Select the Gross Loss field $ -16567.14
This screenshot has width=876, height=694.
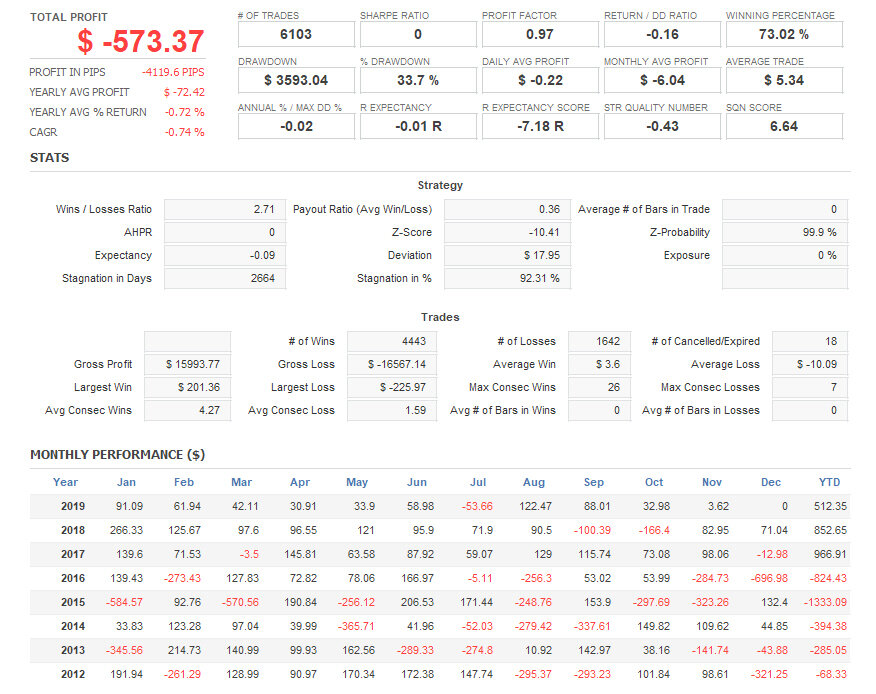(x=392, y=364)
